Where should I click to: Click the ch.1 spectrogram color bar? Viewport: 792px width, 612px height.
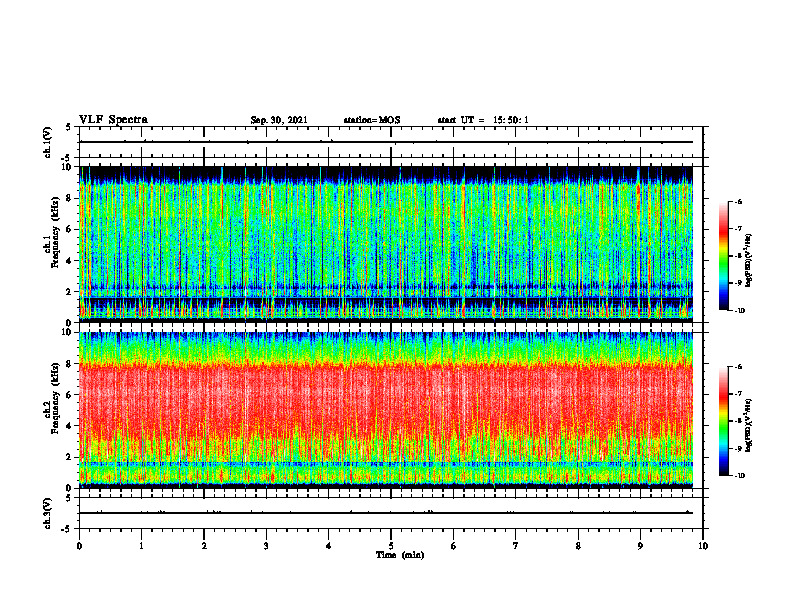tap(723, 256)
